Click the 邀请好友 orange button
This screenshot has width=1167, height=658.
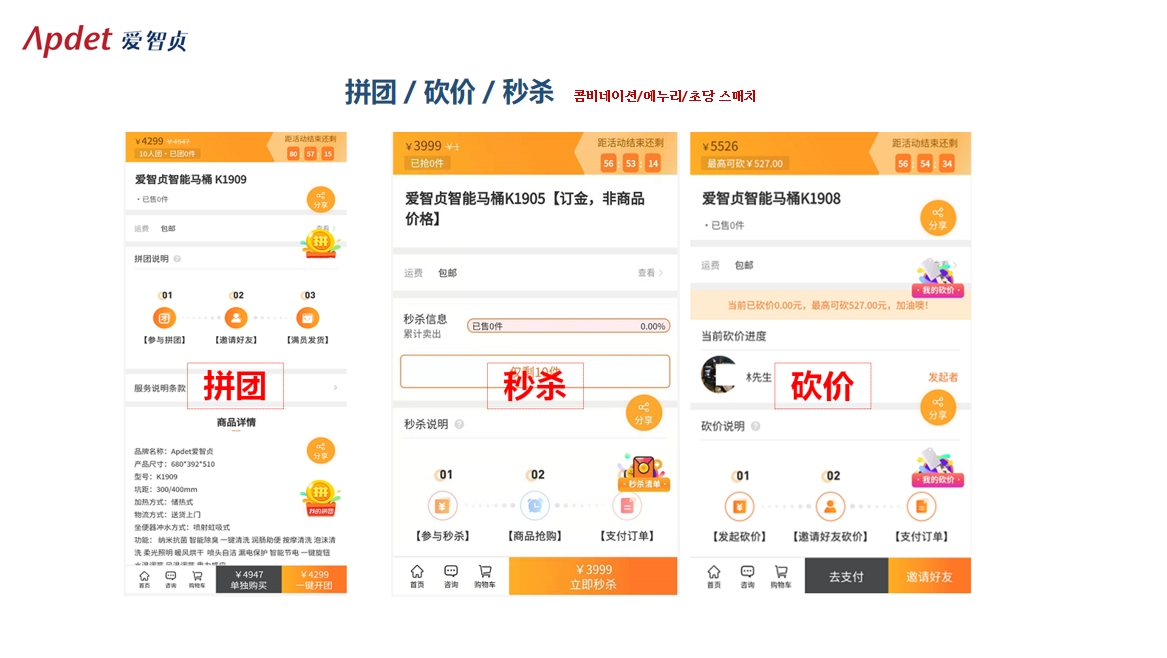(x=930, y=576)
